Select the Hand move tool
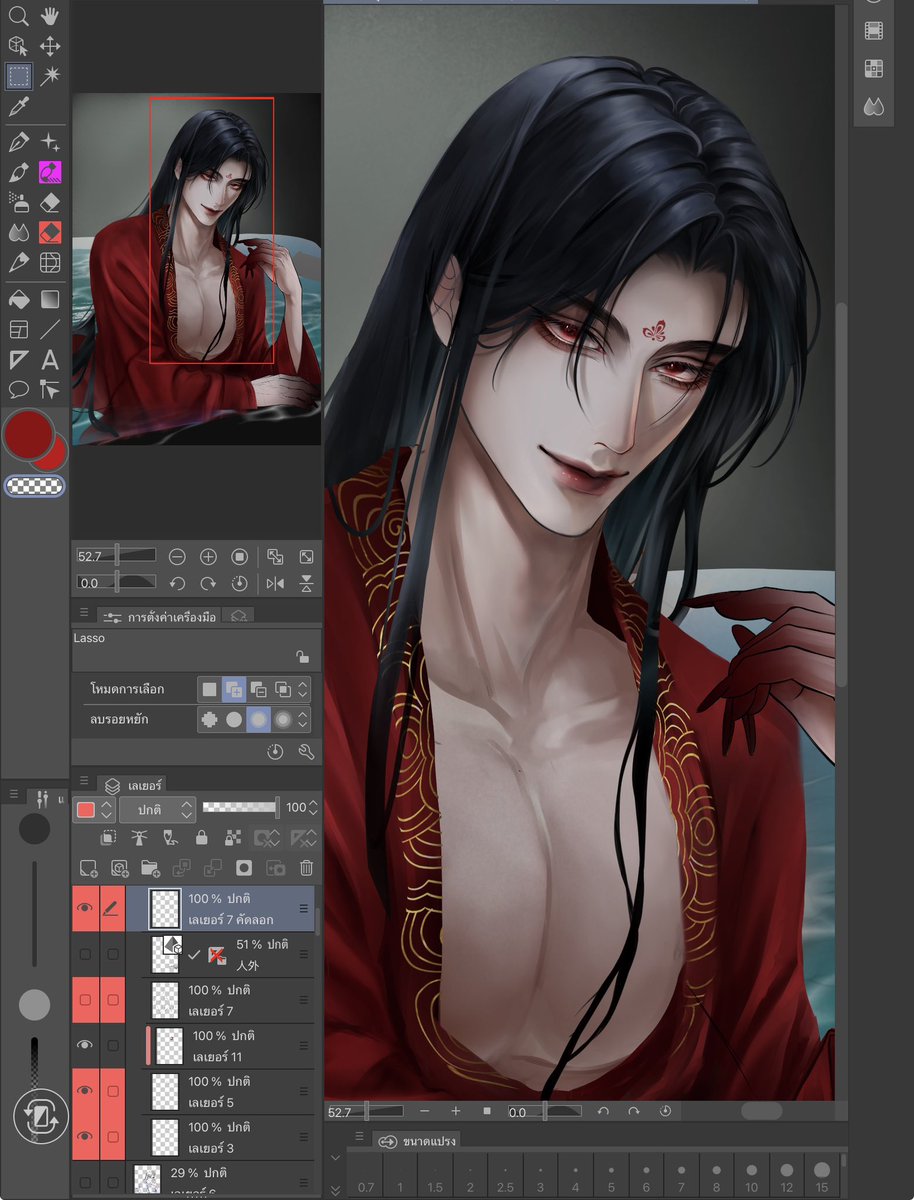The width and height of the screenshot is (914, 1200). click(50, 16)
